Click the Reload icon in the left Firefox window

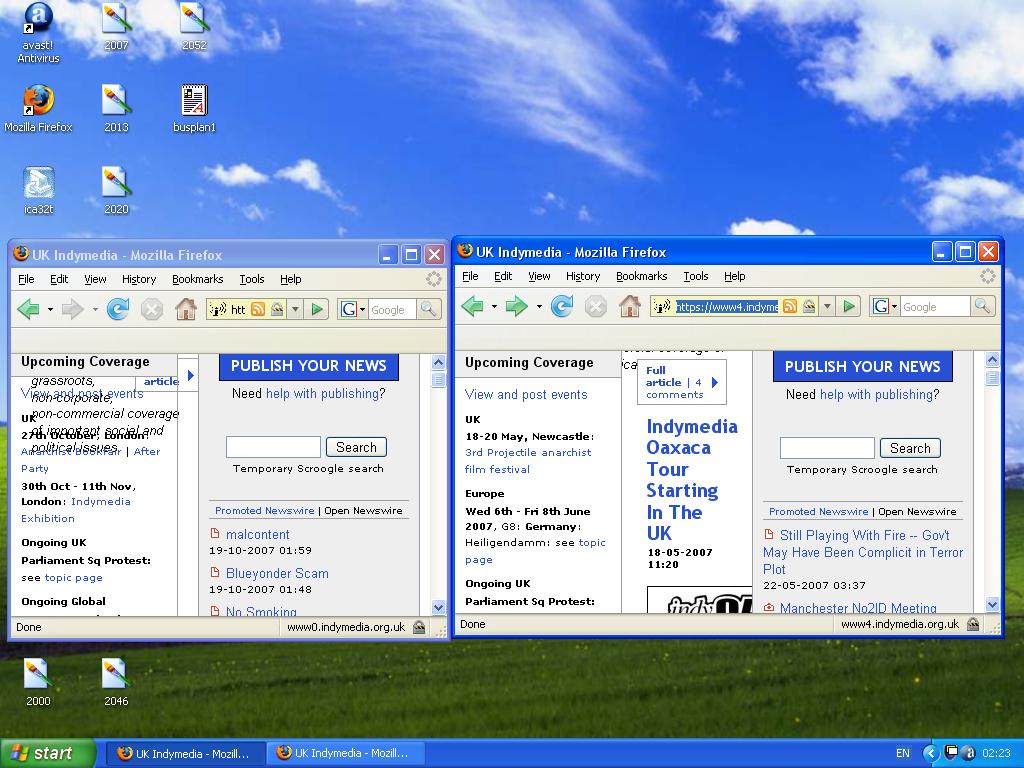click(118, 309)
